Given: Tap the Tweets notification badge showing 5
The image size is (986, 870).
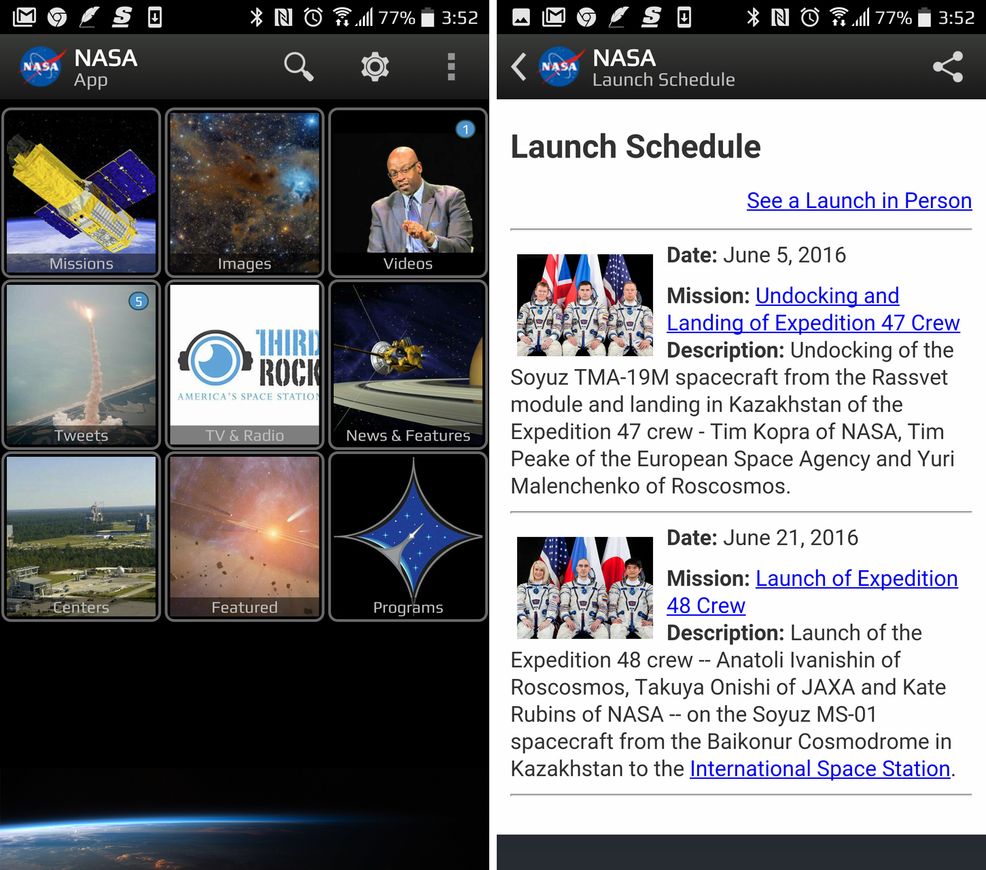Looking at the screenshot, I should [138, 301].
